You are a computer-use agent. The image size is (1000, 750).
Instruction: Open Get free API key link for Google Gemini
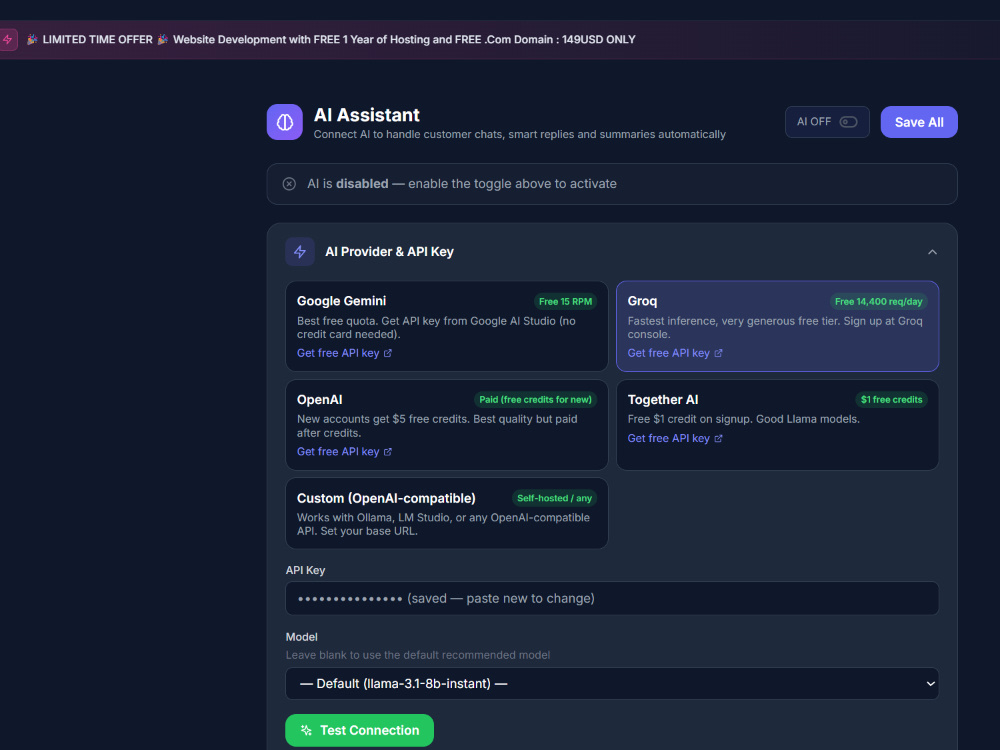click(x=344, y=353)
